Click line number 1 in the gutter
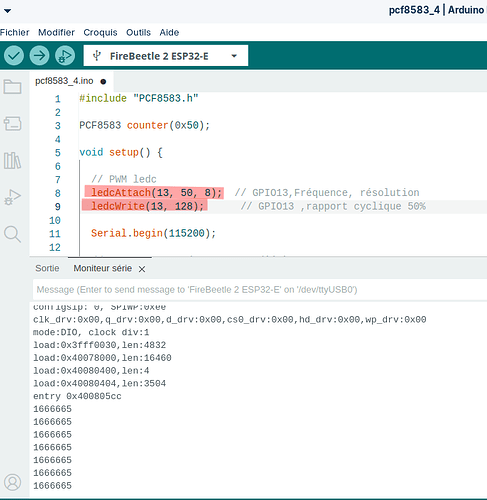The height and width of the screenshot is (500, 487). click(x=58, y=99)
